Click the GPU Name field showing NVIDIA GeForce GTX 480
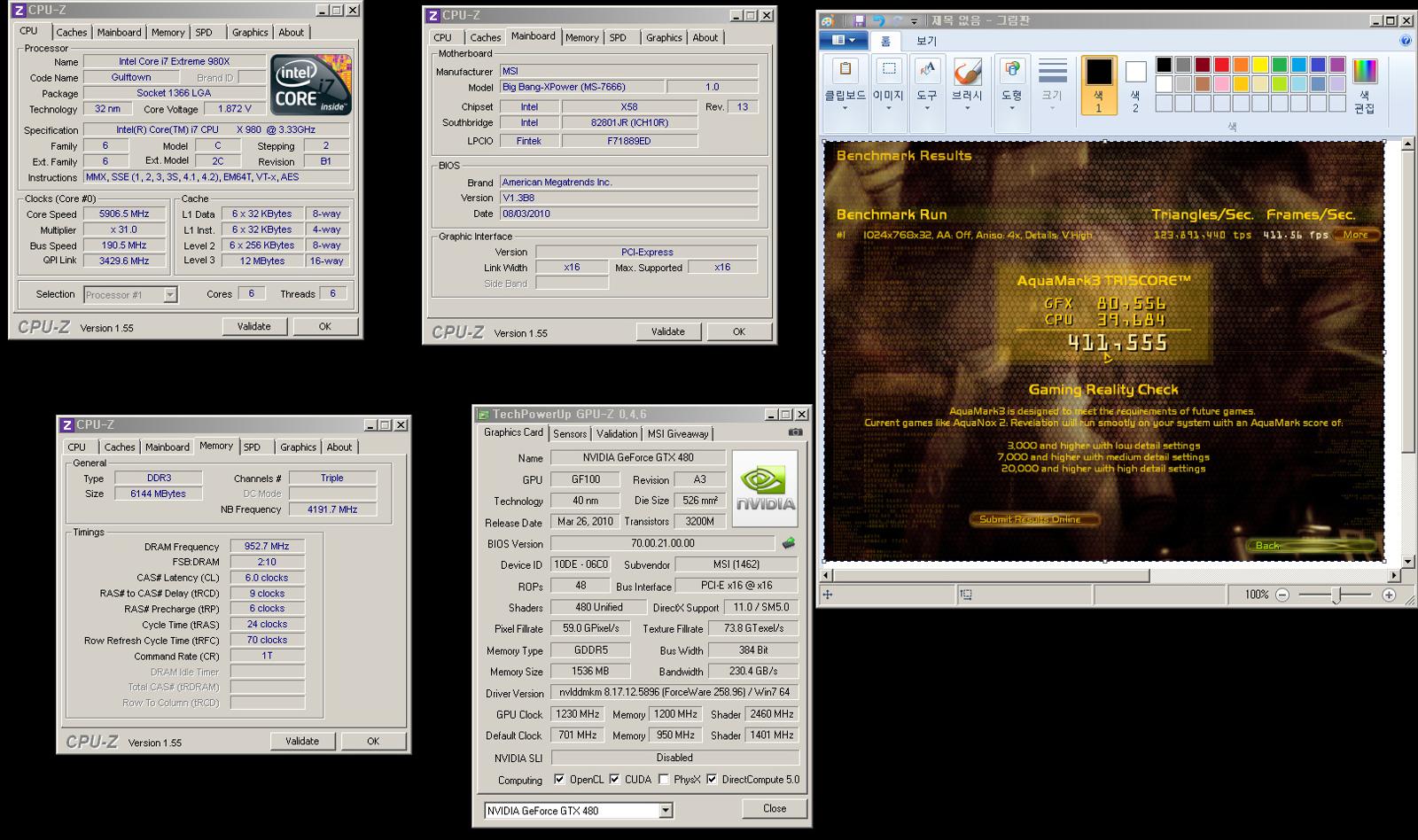Screen dimensions: 1418x840 [x=638, y=458]
